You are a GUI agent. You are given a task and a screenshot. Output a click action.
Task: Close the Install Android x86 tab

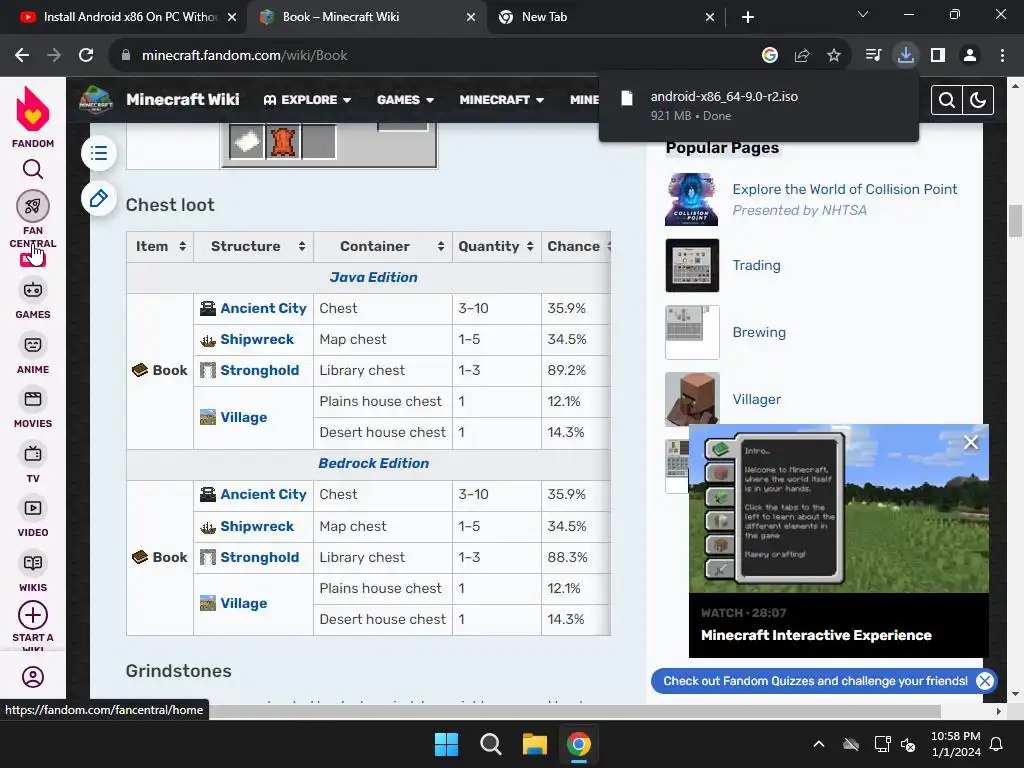tap(232, 17)
